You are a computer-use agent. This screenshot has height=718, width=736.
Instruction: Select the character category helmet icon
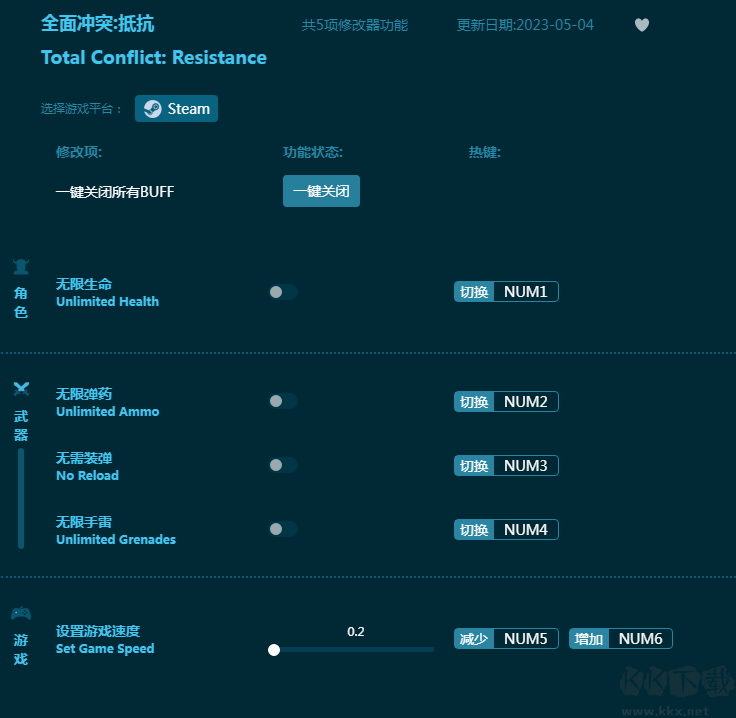click(21, 267)
